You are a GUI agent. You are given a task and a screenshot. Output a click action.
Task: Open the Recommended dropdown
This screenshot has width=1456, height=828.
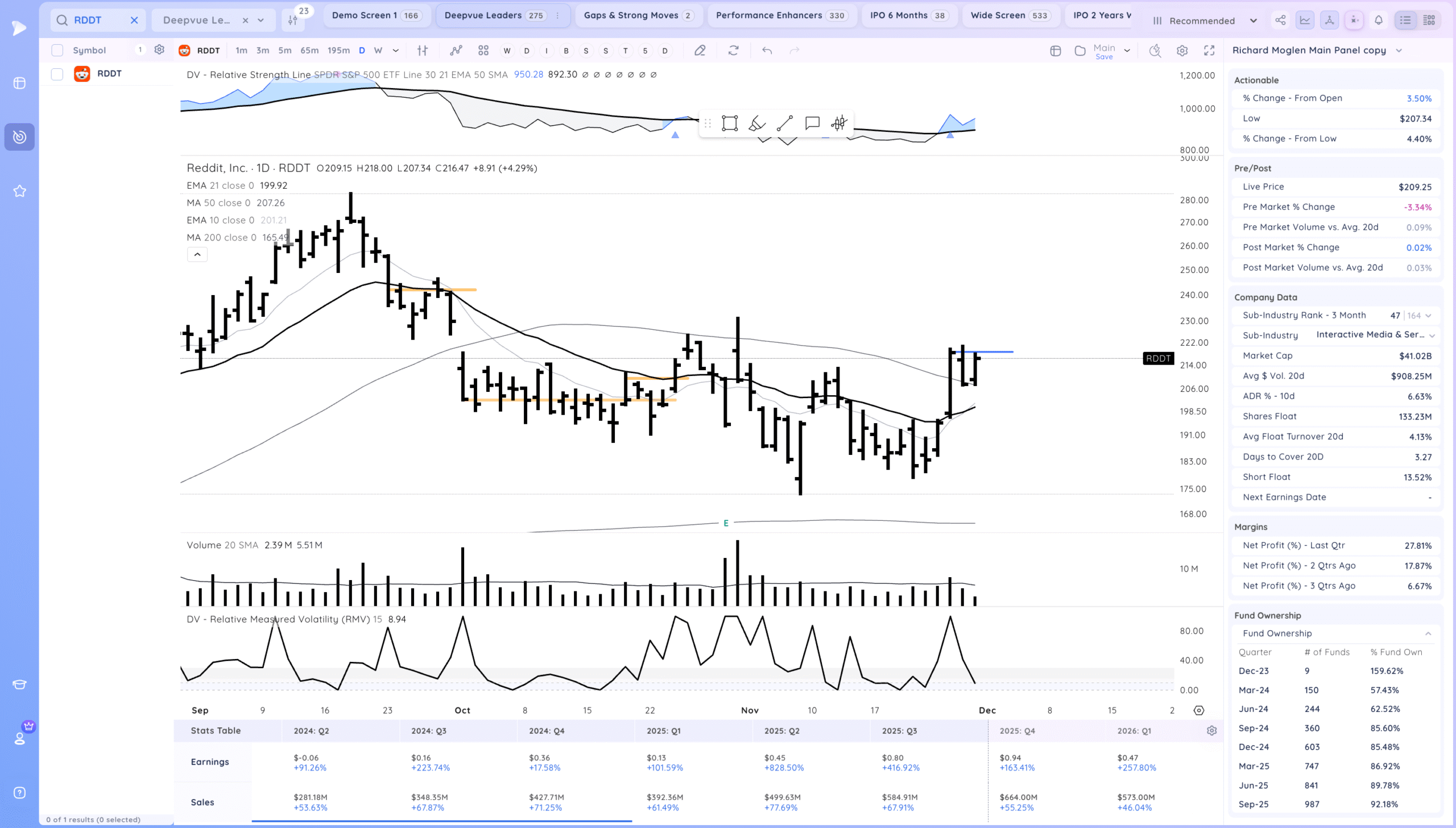pos(1205,20)
